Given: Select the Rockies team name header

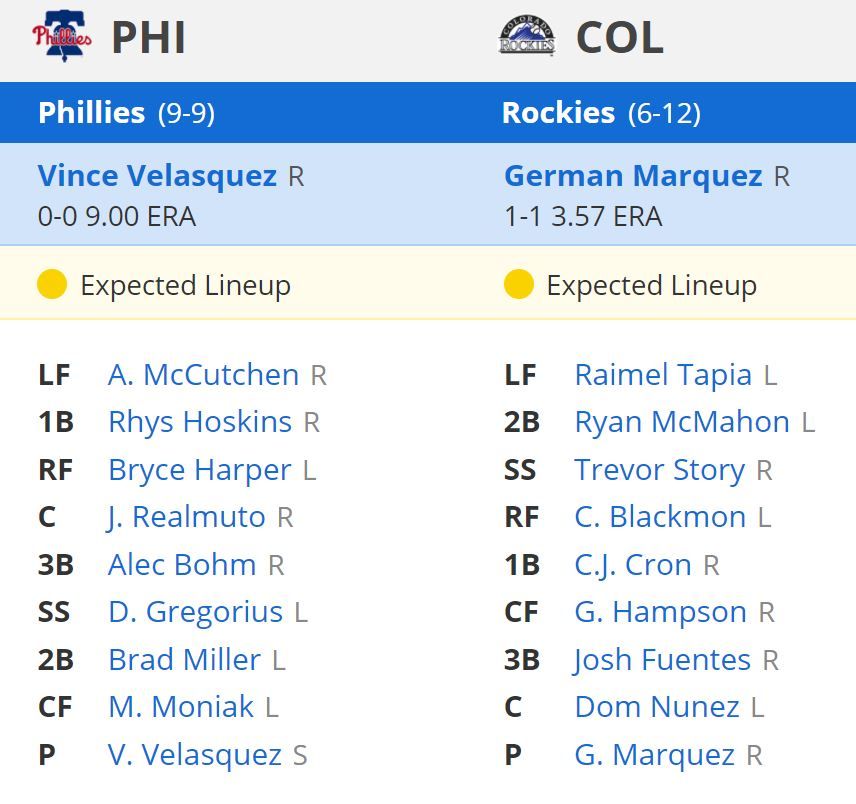Looking at the screenshot, I should click(x=558, y=112).
